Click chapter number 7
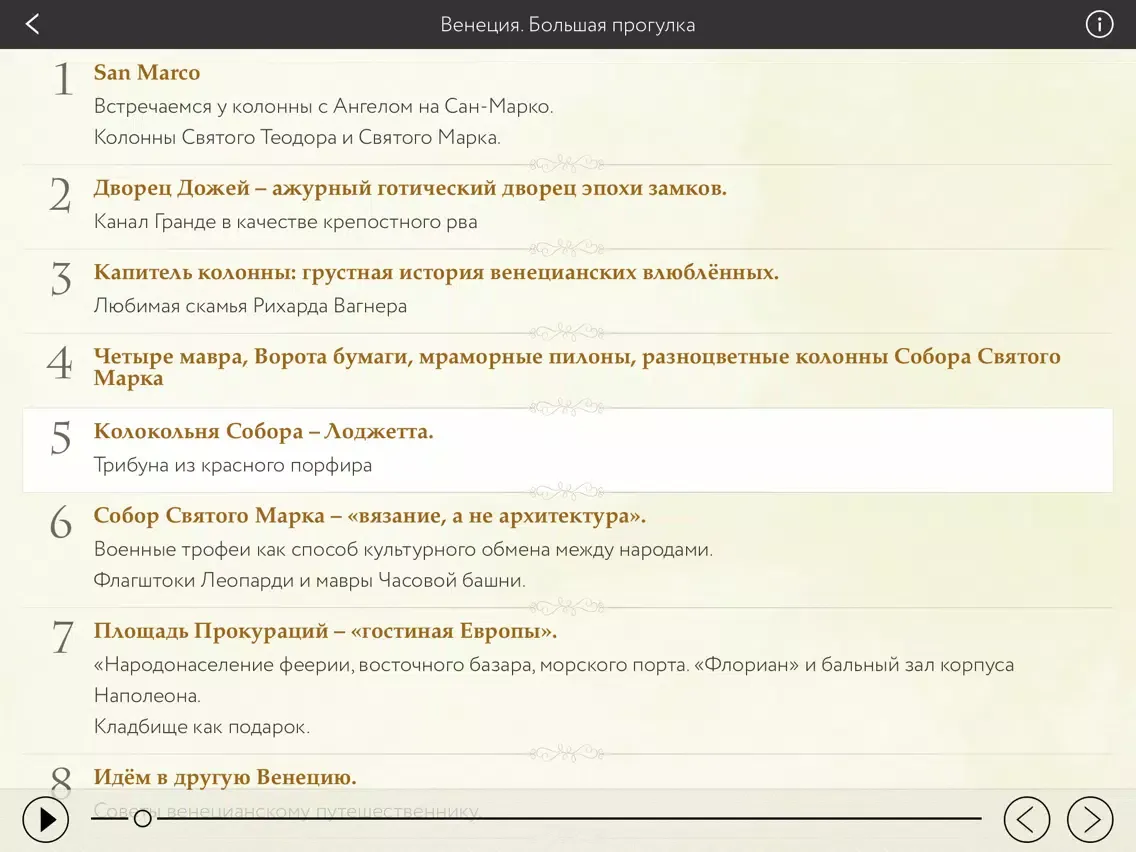Screen dimensions: 1136x852 point(62,639)
